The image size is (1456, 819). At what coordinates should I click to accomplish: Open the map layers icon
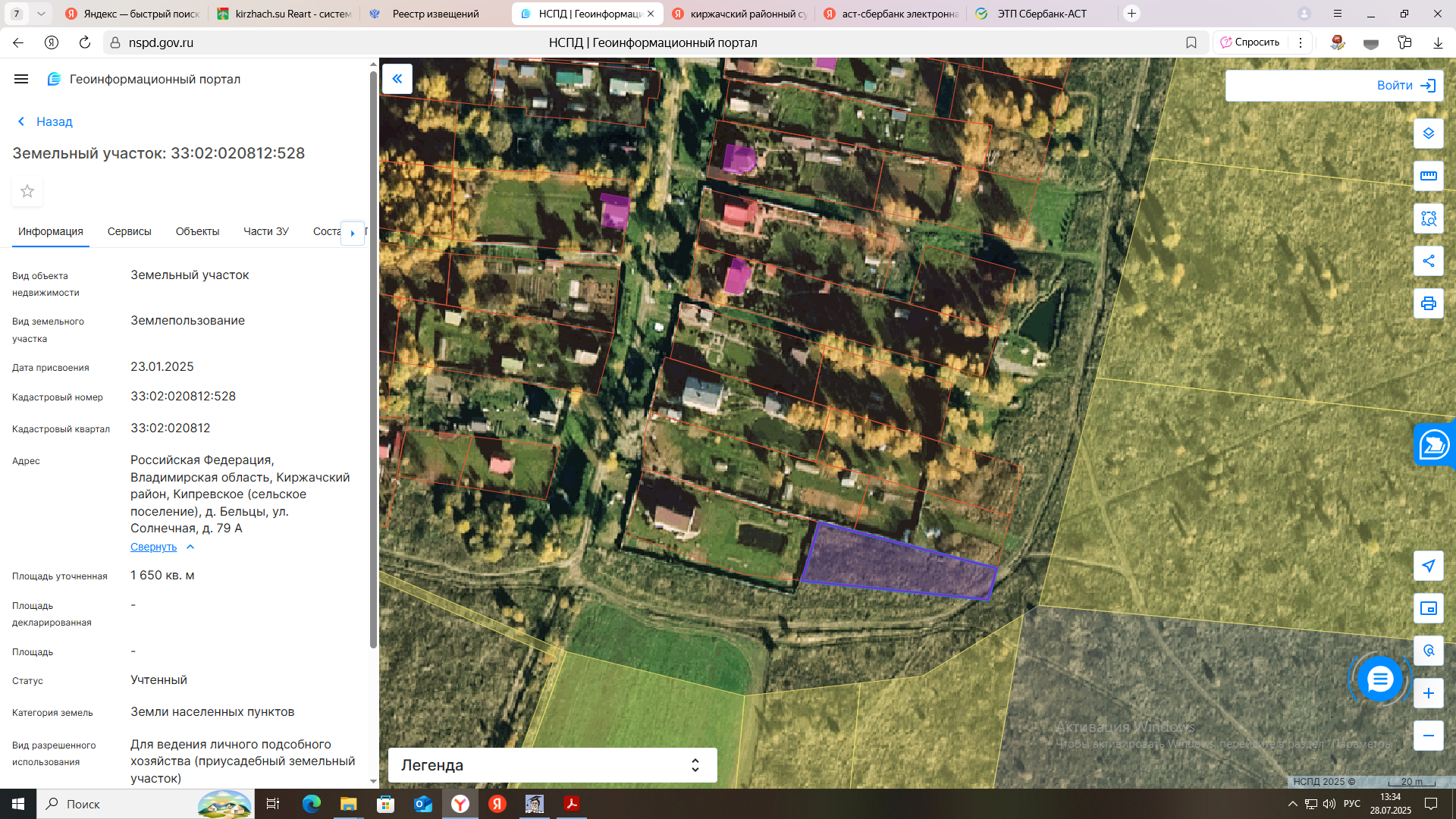1428,133
